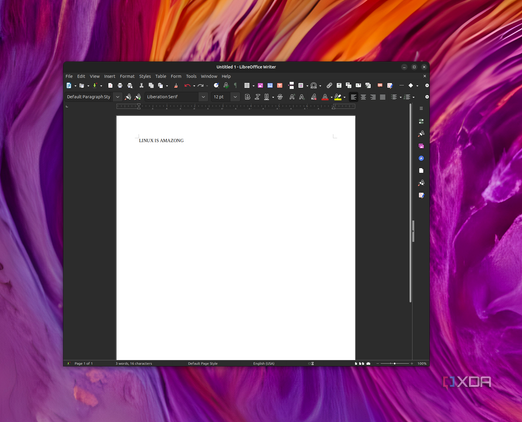Toggle Print Preview icon

[x=130, y=86]
